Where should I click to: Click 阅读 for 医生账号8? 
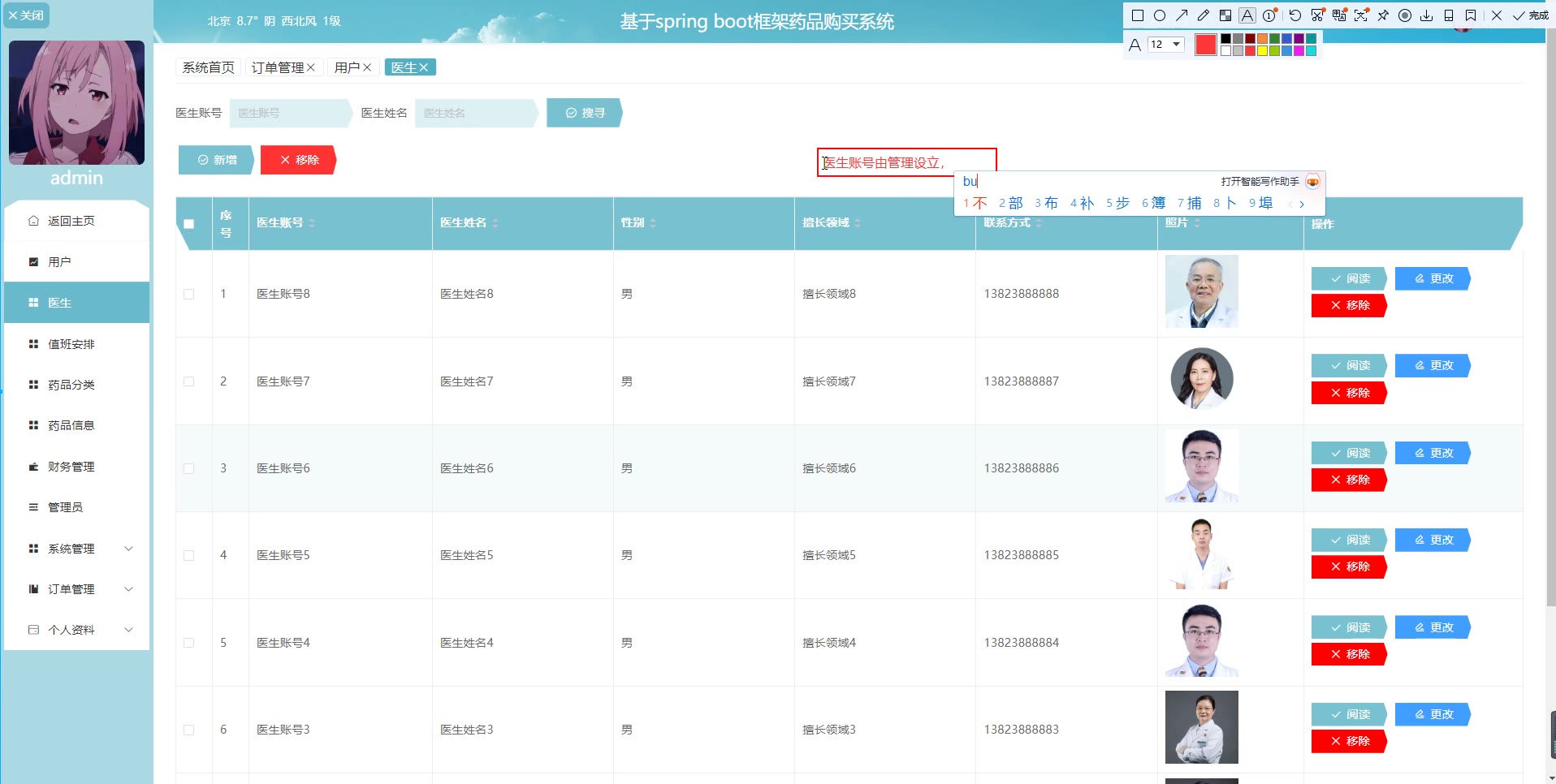point(1349,278)
